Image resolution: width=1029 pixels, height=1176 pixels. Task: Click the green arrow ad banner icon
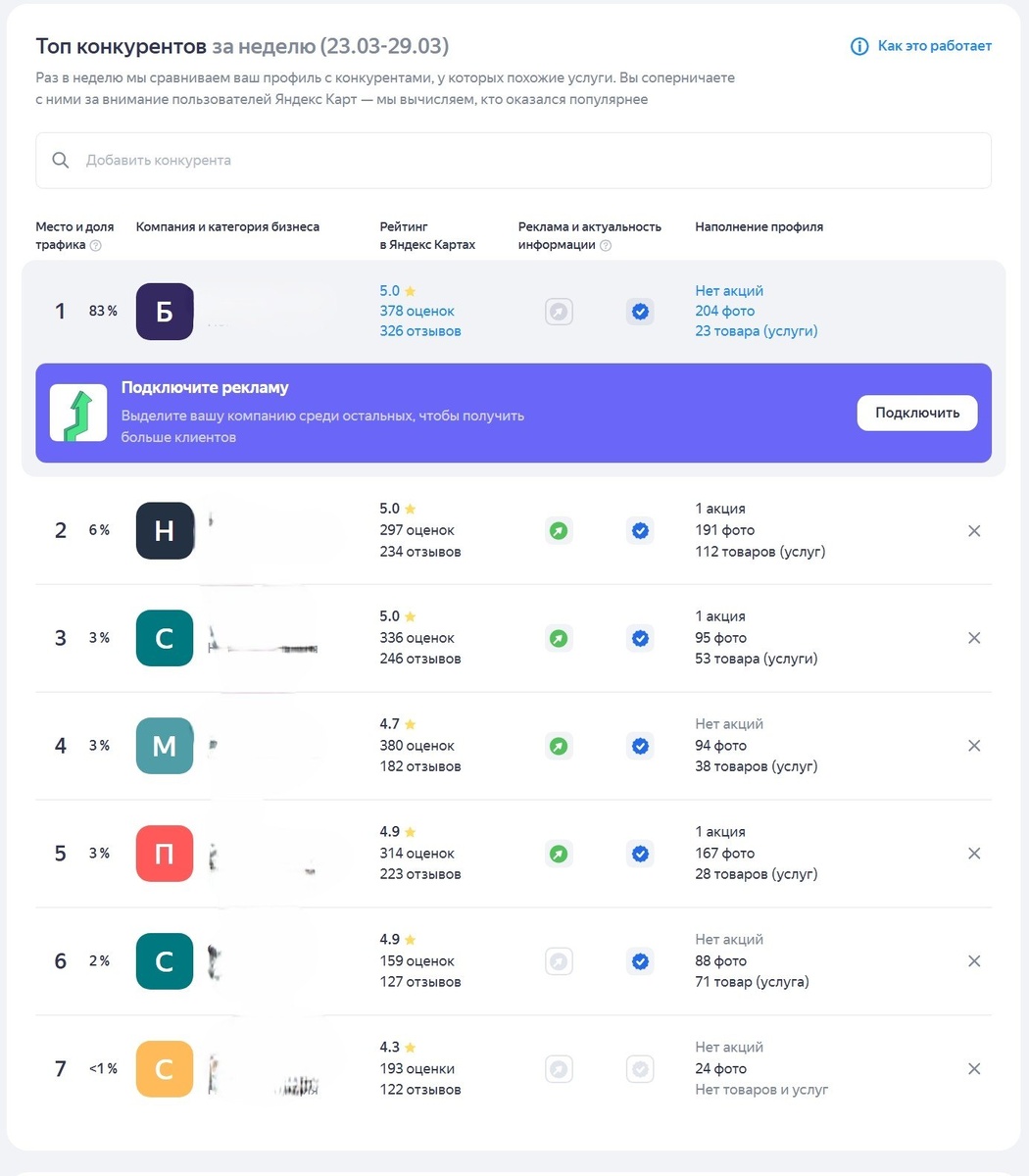coord(78,413)
